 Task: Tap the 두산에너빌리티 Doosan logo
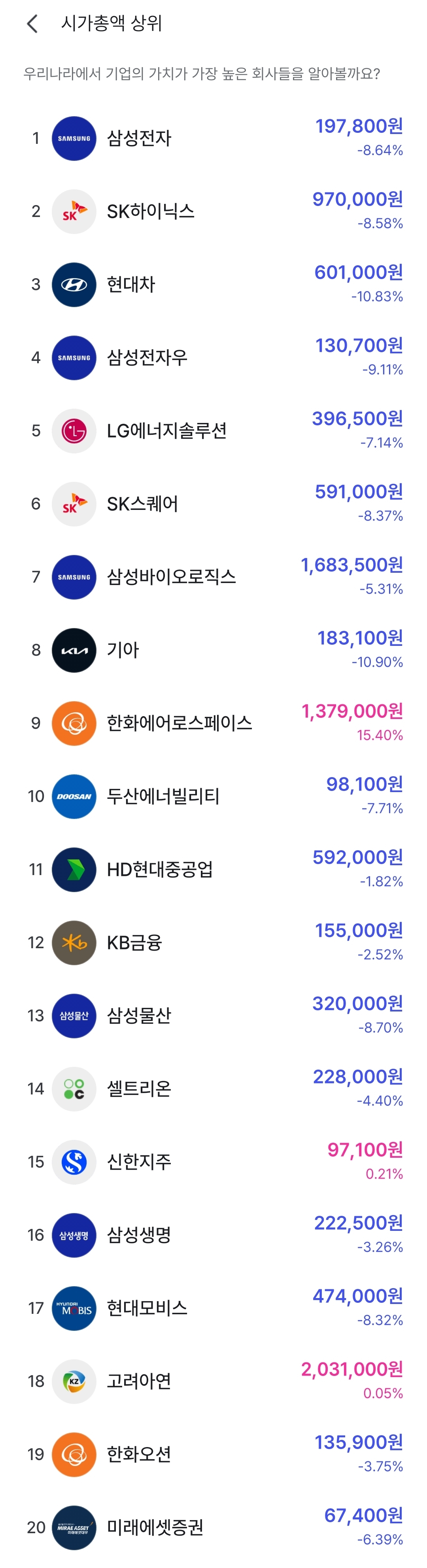point(74,796)
